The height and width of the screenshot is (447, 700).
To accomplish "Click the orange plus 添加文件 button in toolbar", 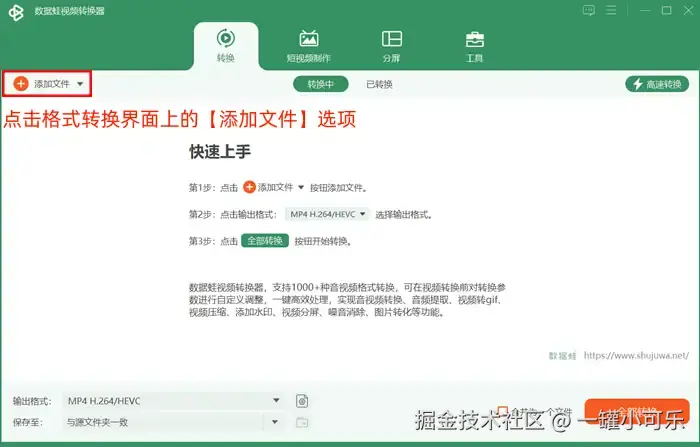I will (x=42, y=84).
